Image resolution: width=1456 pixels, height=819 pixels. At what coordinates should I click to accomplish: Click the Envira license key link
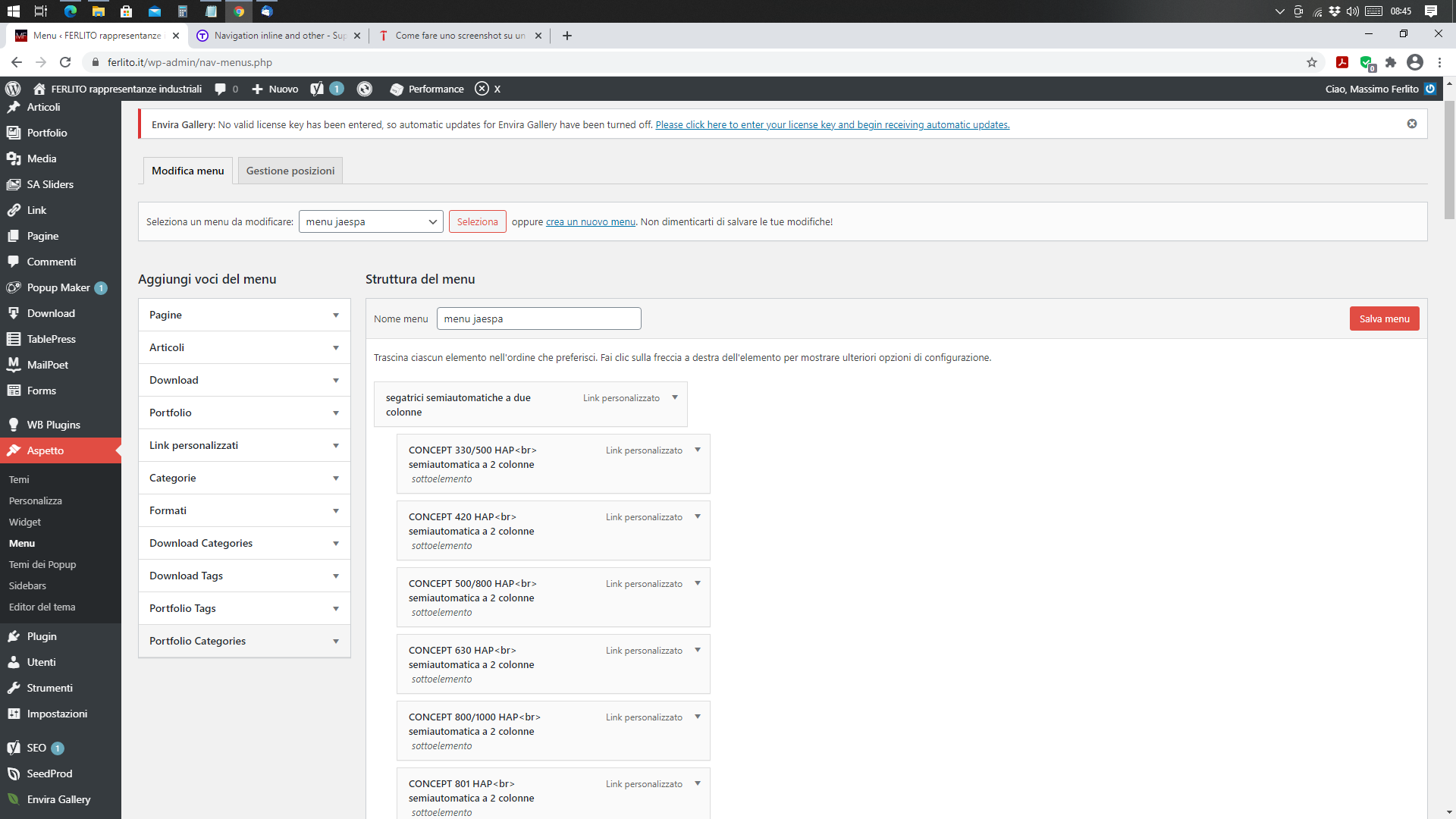click(x=833, y=124)
